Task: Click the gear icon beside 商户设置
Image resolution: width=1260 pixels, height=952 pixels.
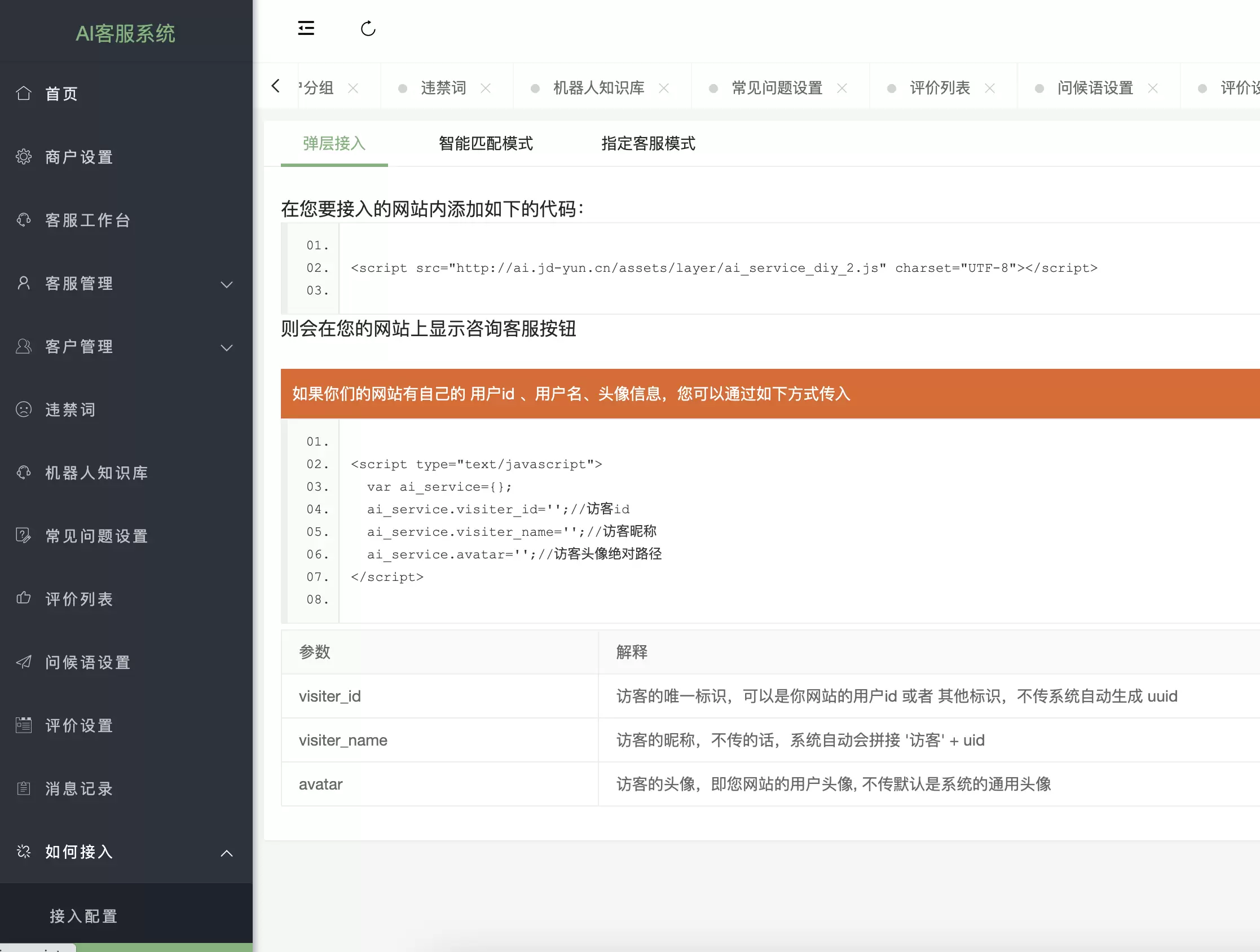Action: coord(23,156)
